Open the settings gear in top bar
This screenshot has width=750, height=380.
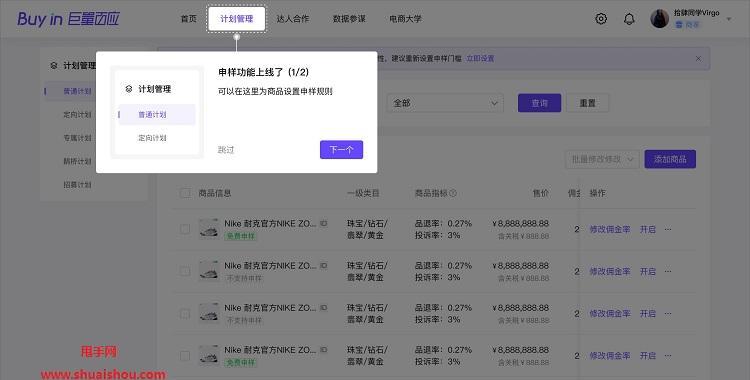click(x=601, y=19)
